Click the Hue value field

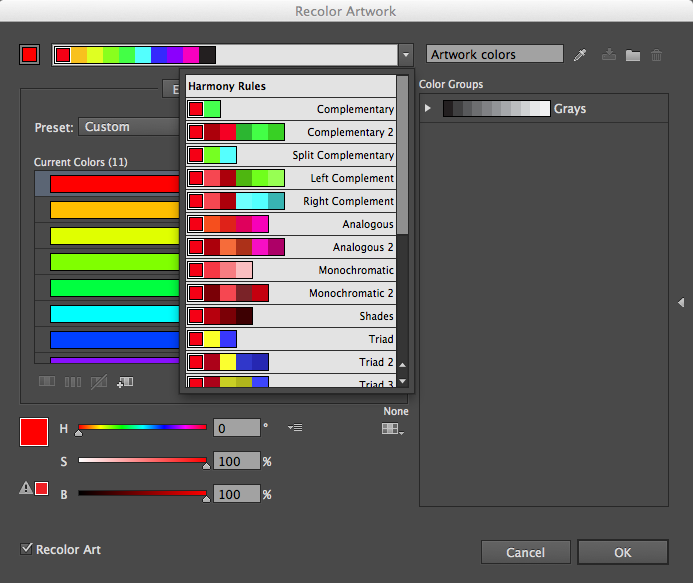pyautogui.click(x=237, y=428)
